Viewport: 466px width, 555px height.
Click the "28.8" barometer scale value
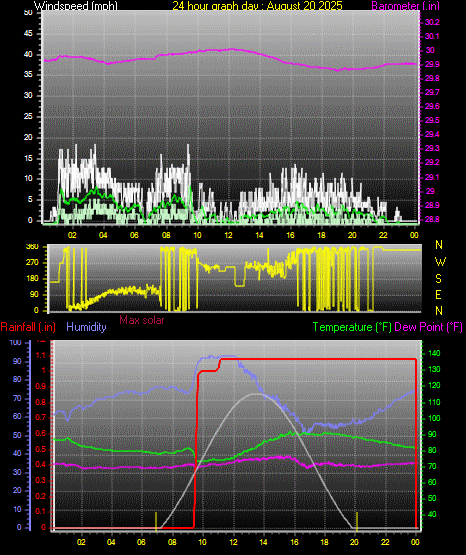tap(432, 219)
